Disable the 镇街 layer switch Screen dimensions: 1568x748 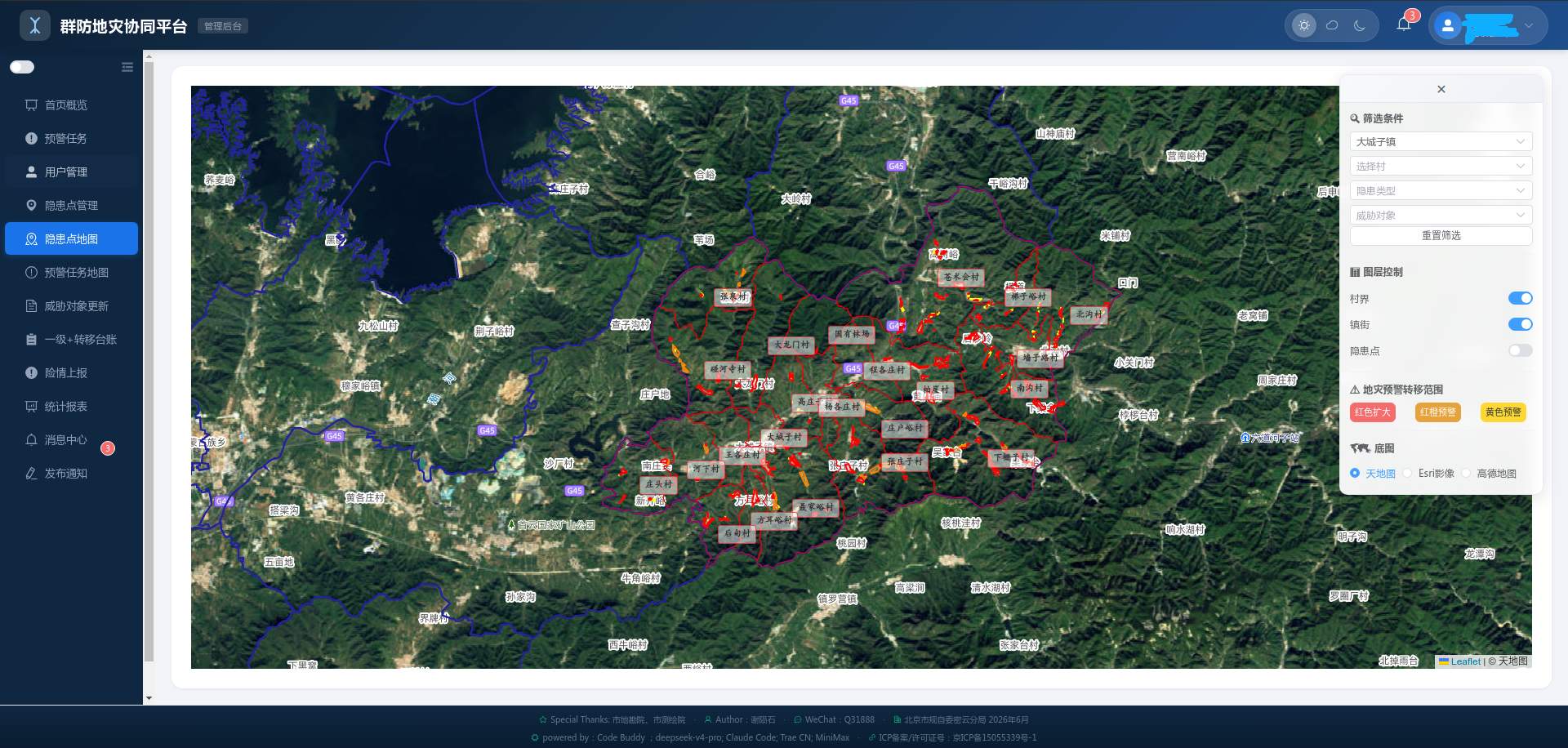coord(1520,325)
